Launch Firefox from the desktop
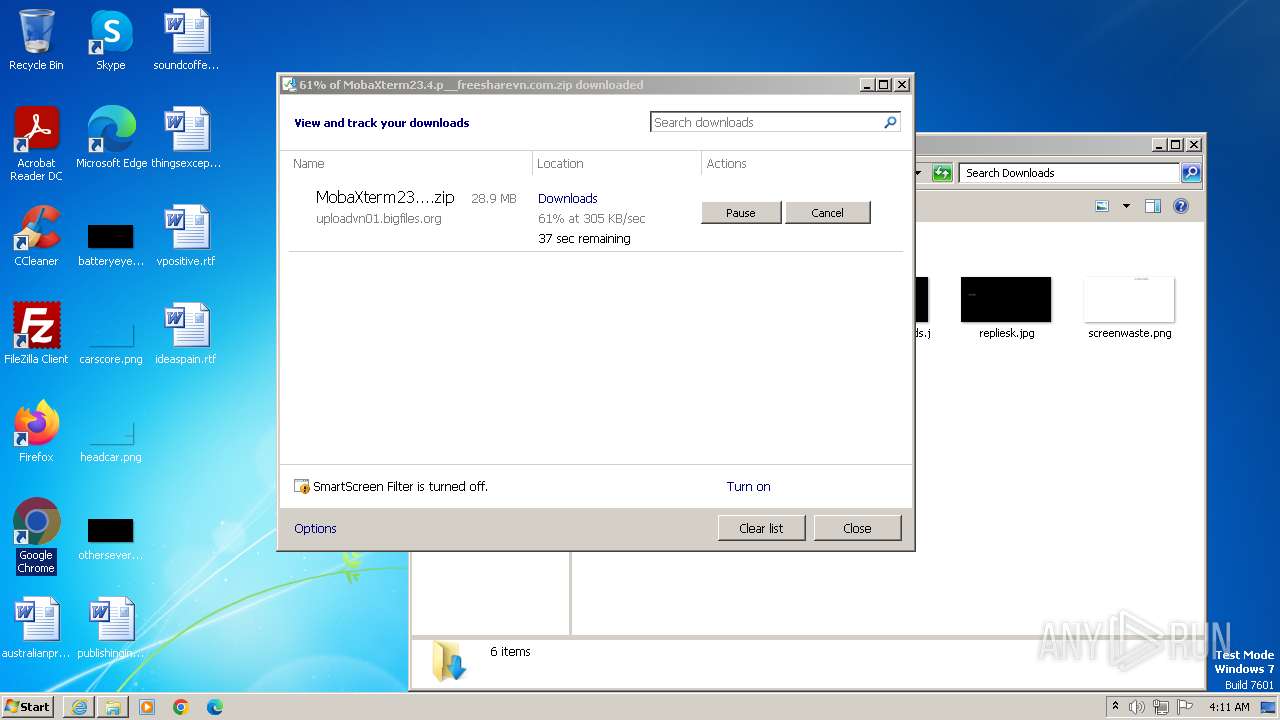The height and width of the screenshot is (720, 1280). point(36,432)
